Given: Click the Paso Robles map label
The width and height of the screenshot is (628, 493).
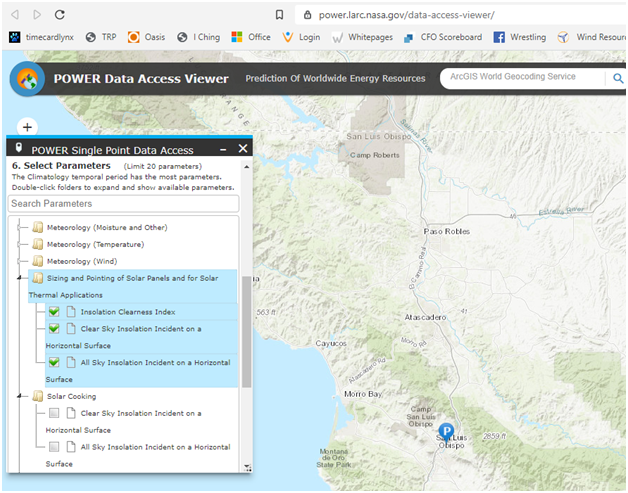Looking at the screenshot, I should point(447,231).
